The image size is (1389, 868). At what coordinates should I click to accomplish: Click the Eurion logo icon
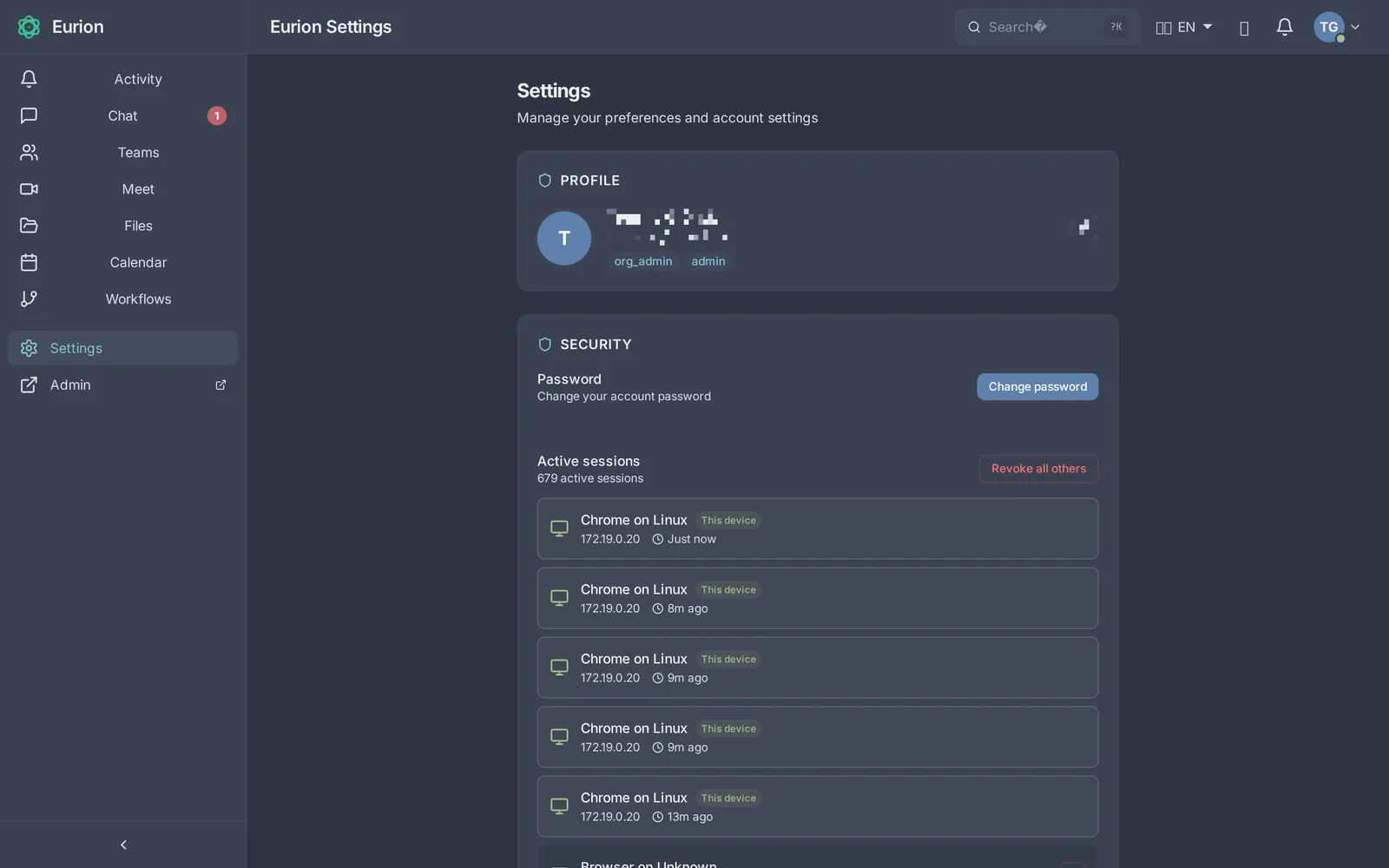click(x=29, y=27)
